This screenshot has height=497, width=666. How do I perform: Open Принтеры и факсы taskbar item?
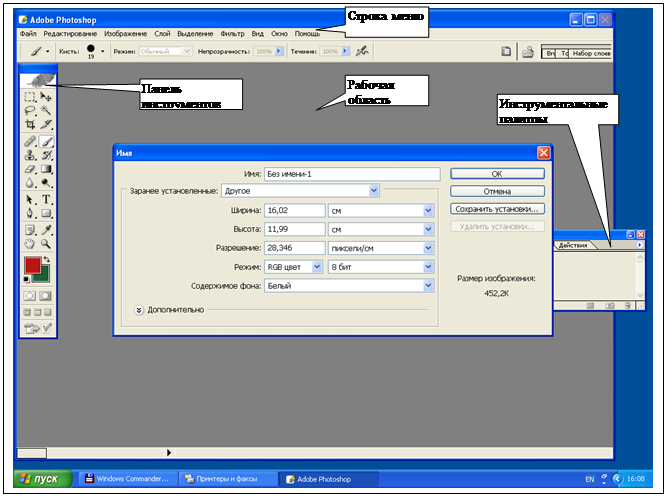pyautogui.click(x=227, y=479)
